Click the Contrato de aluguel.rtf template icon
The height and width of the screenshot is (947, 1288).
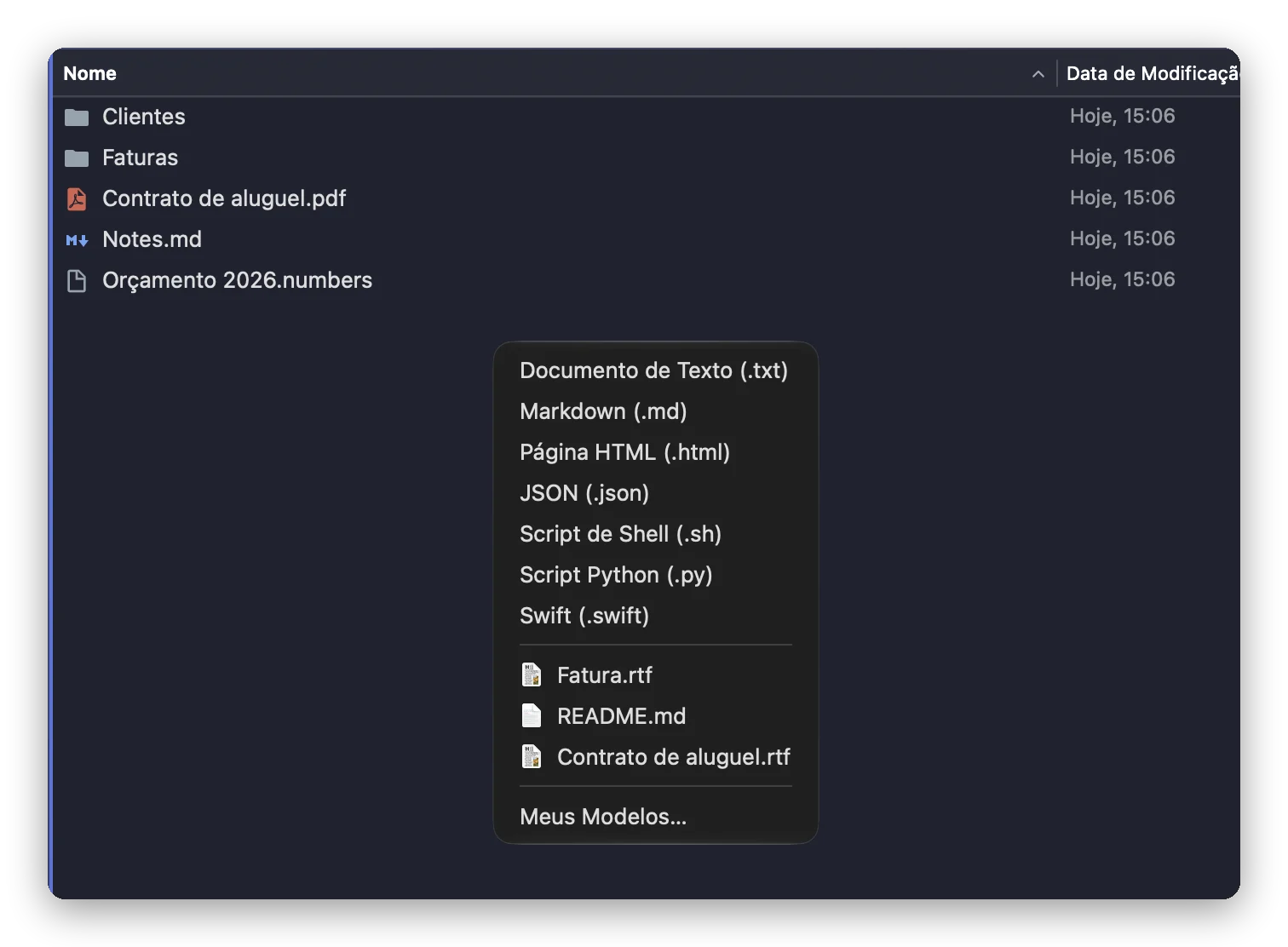tap(532, 757)
